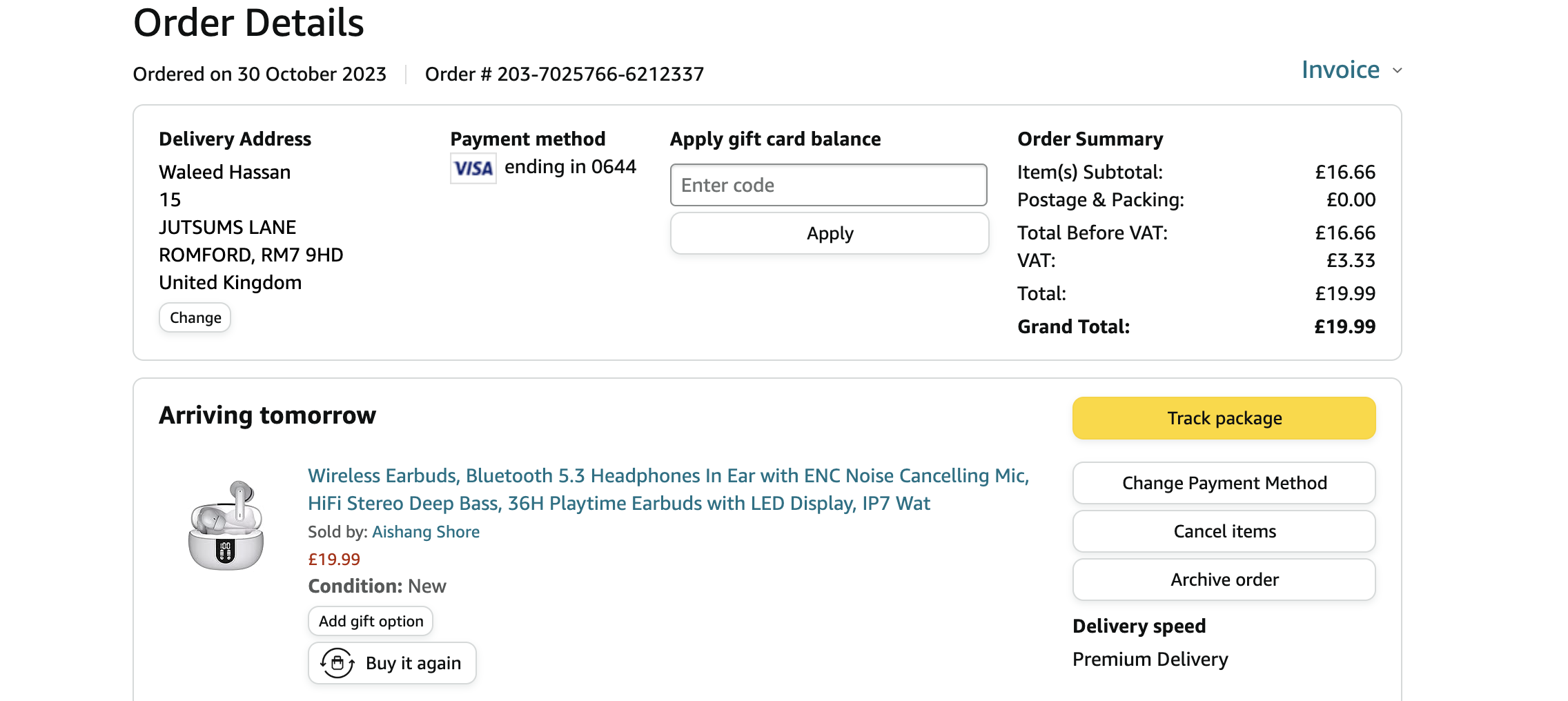Viewport: 1568px width, 701px height.
Task: Click the Buy it again label
Action: tap(413, 663)
